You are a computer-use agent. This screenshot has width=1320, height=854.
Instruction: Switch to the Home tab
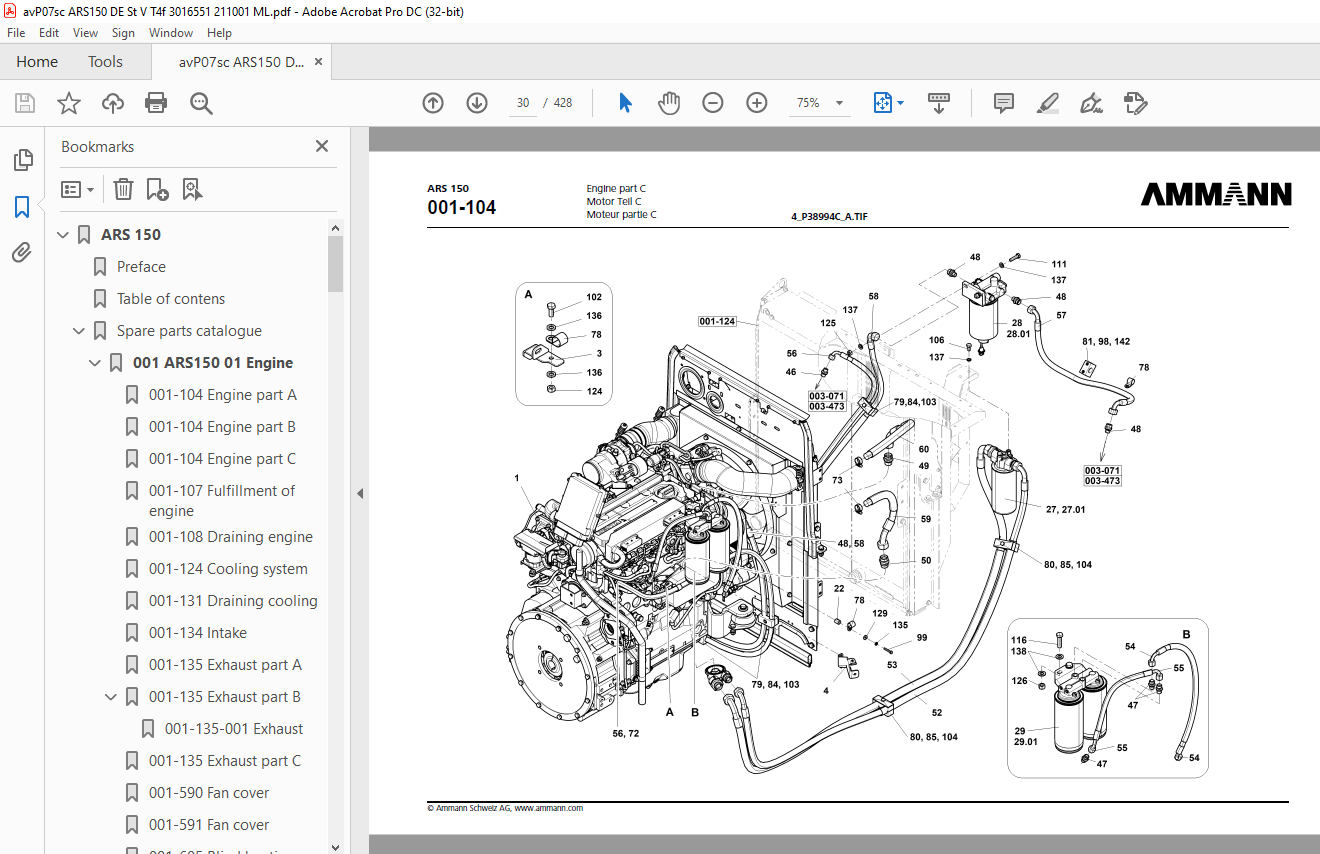pyautogui.click(x=37, y=62)
